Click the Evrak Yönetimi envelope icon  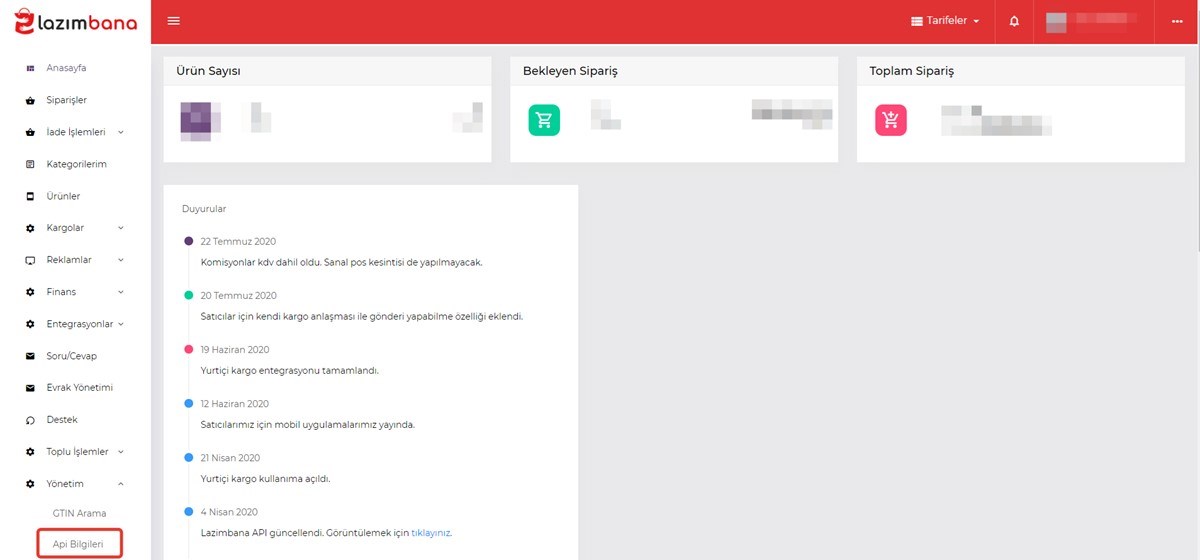(30, 388)
